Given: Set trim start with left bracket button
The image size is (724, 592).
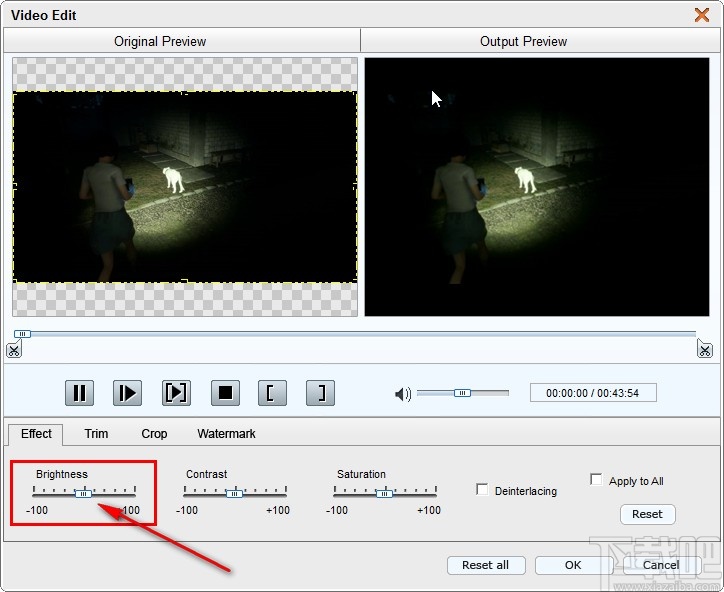Looking at the screenshot, I should coord(272,393).
